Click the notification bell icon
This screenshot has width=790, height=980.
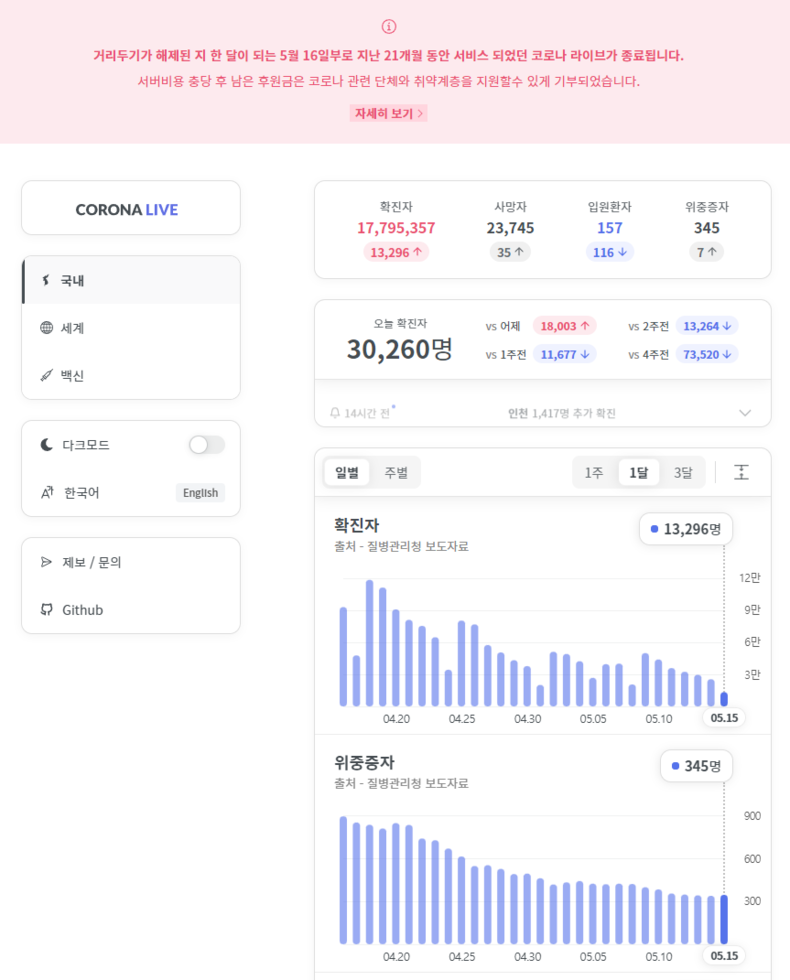click(335, 413)
